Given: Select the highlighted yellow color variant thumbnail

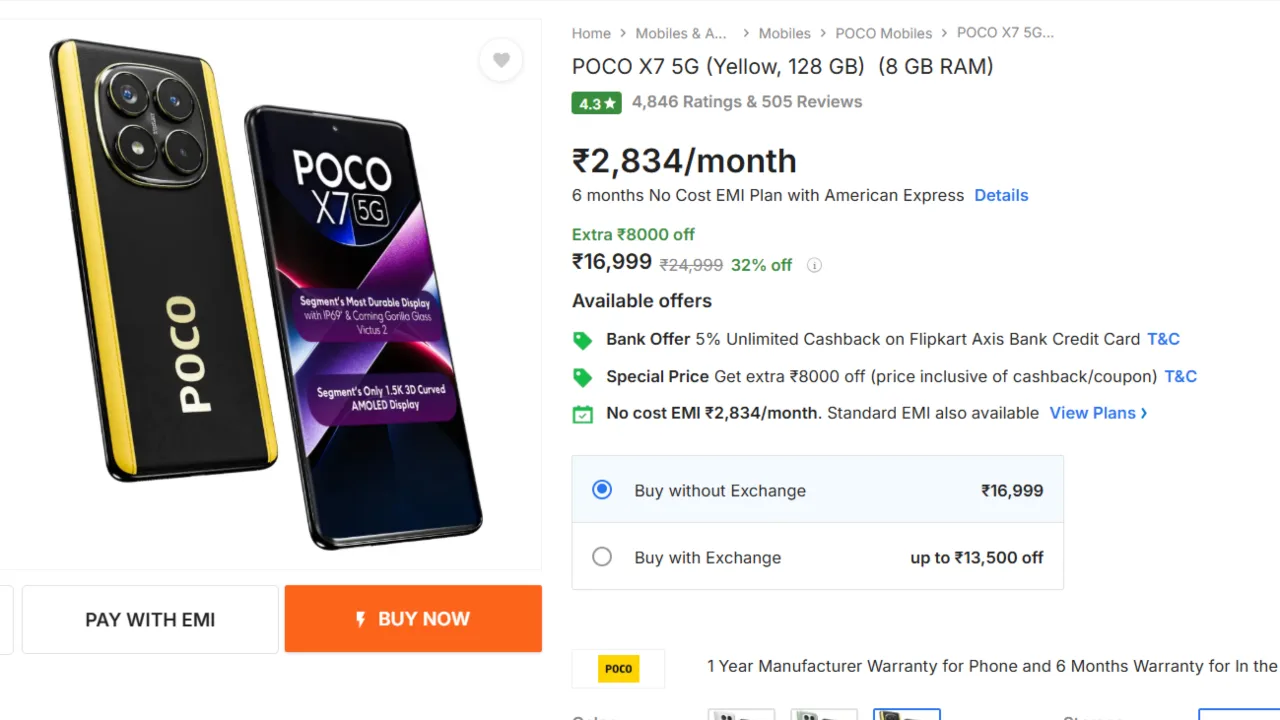Looking at the screenshot, I should tap(906, 714).
